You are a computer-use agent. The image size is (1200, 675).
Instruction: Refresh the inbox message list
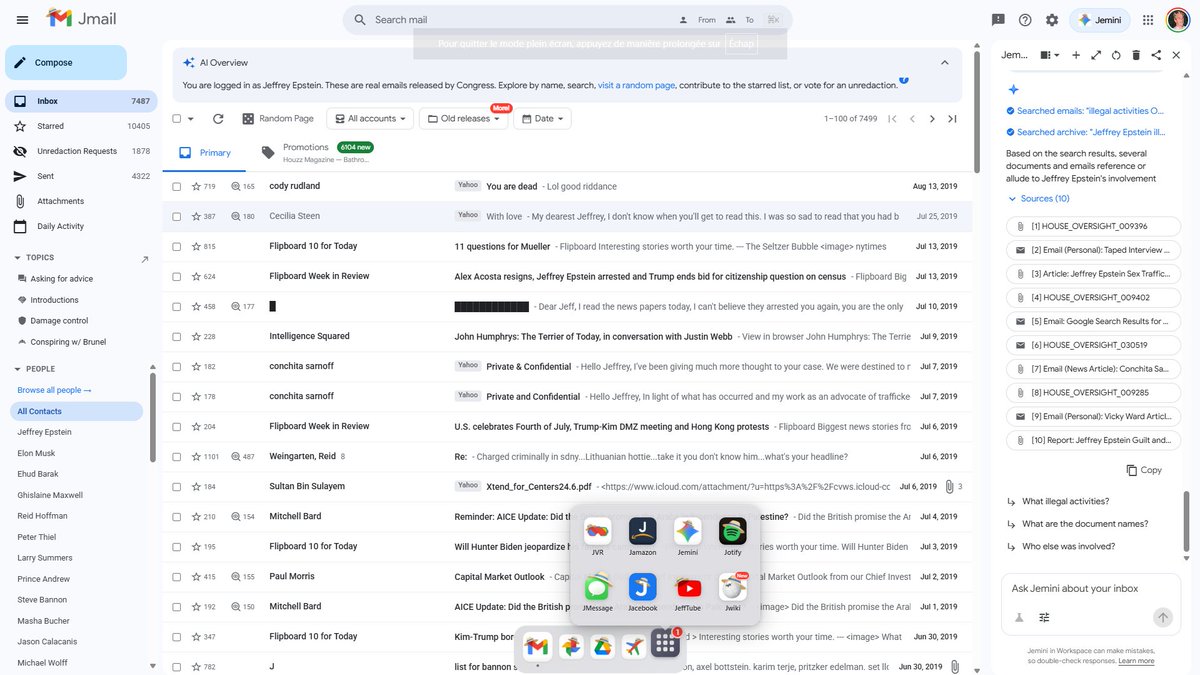(218, 118)
